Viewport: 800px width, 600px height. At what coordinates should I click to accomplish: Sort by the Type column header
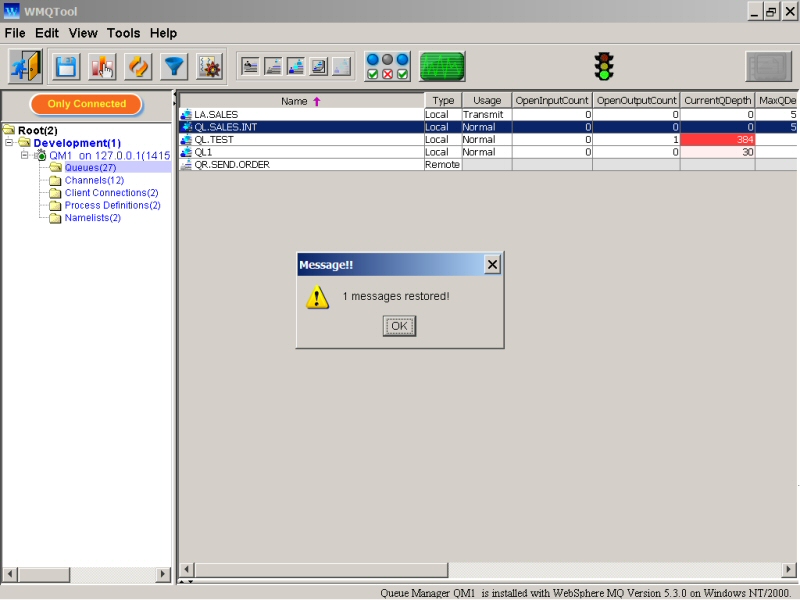coord(443,101)
